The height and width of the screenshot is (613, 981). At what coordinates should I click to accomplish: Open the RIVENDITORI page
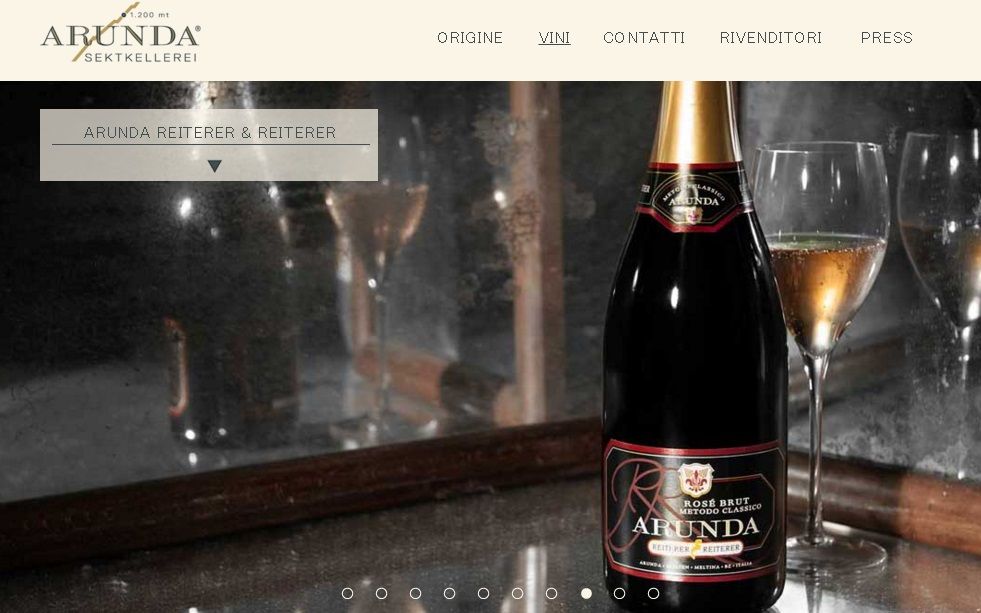click(771, 38)
